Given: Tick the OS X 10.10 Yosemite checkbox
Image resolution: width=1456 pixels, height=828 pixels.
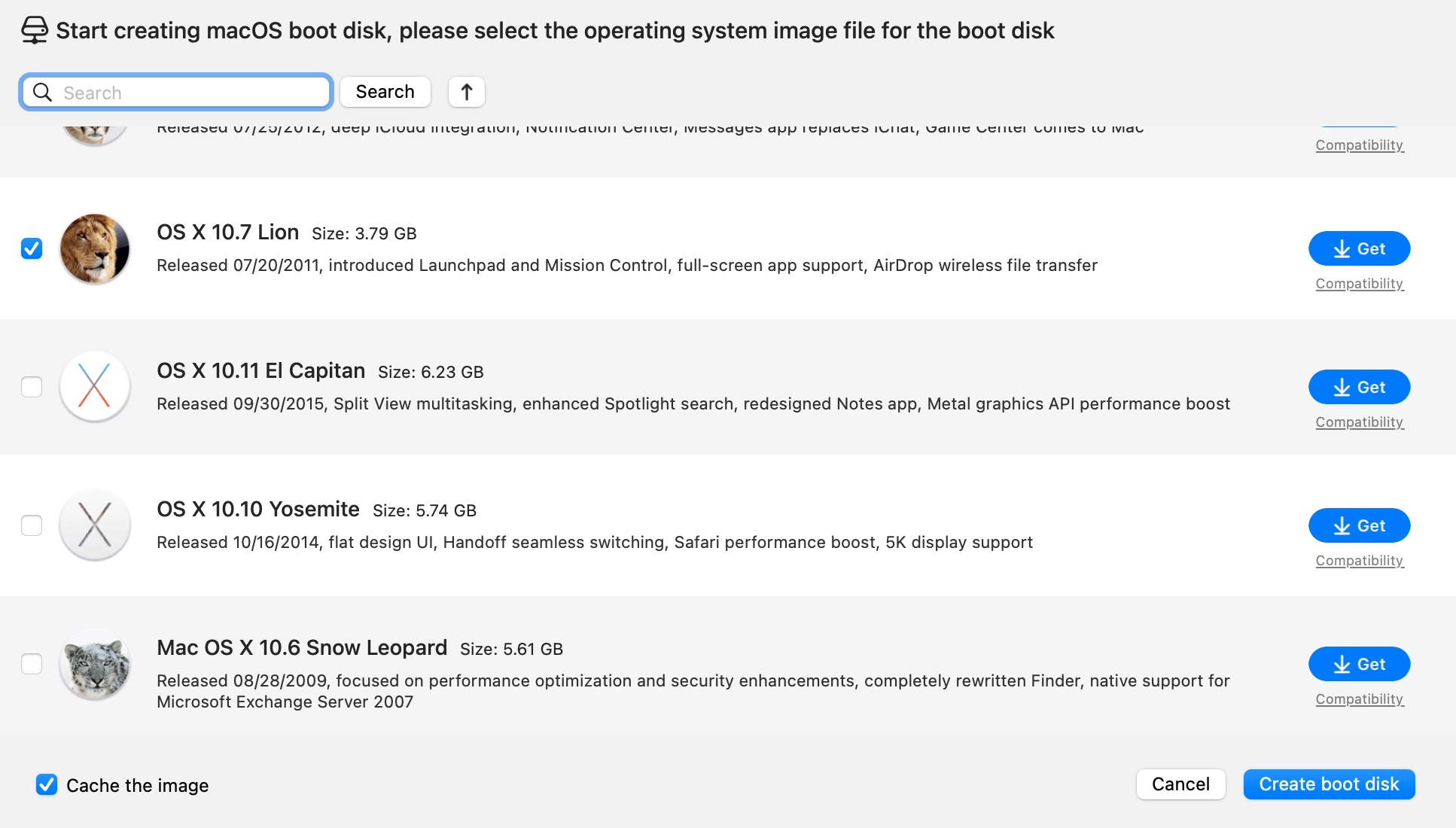Looking at the screenshot, I should coord(32,525).
